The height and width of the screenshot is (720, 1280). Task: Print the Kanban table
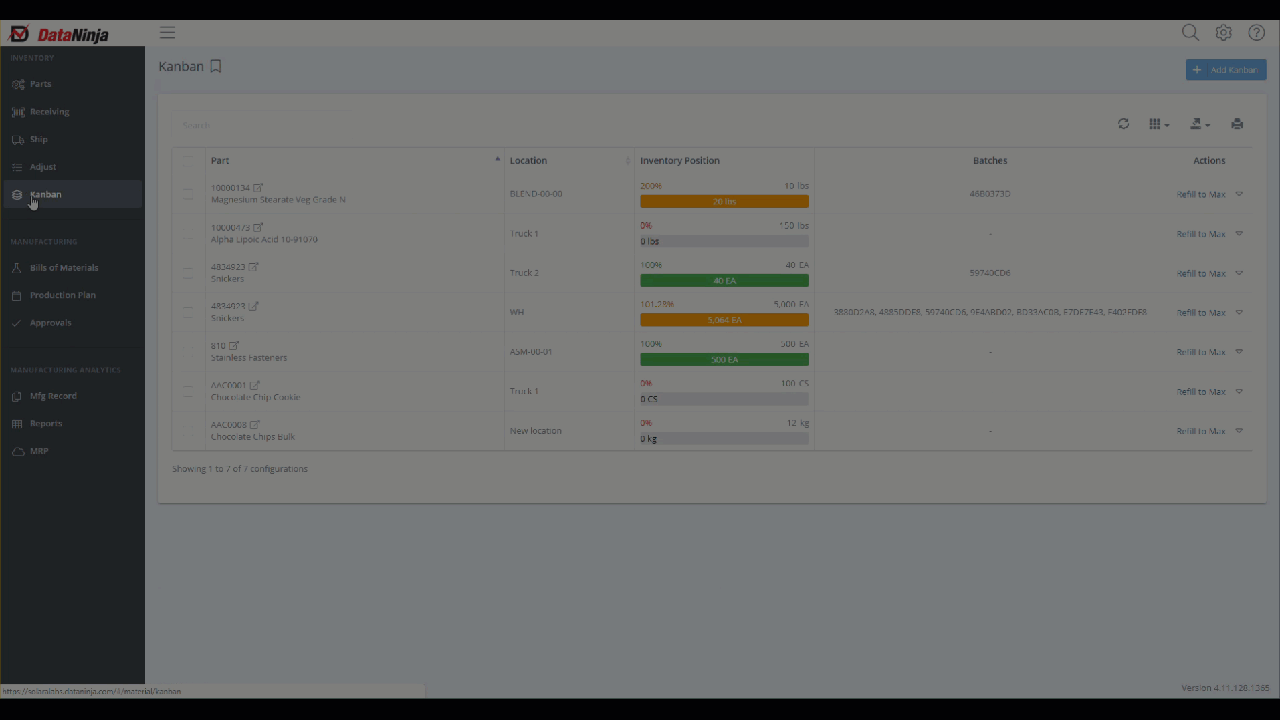coord(1237,124)
